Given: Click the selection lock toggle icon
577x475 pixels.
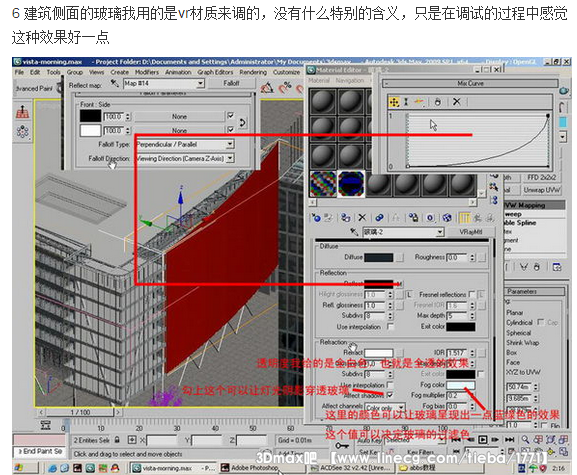Looking at the screenshot, I should tap(117, 439).
